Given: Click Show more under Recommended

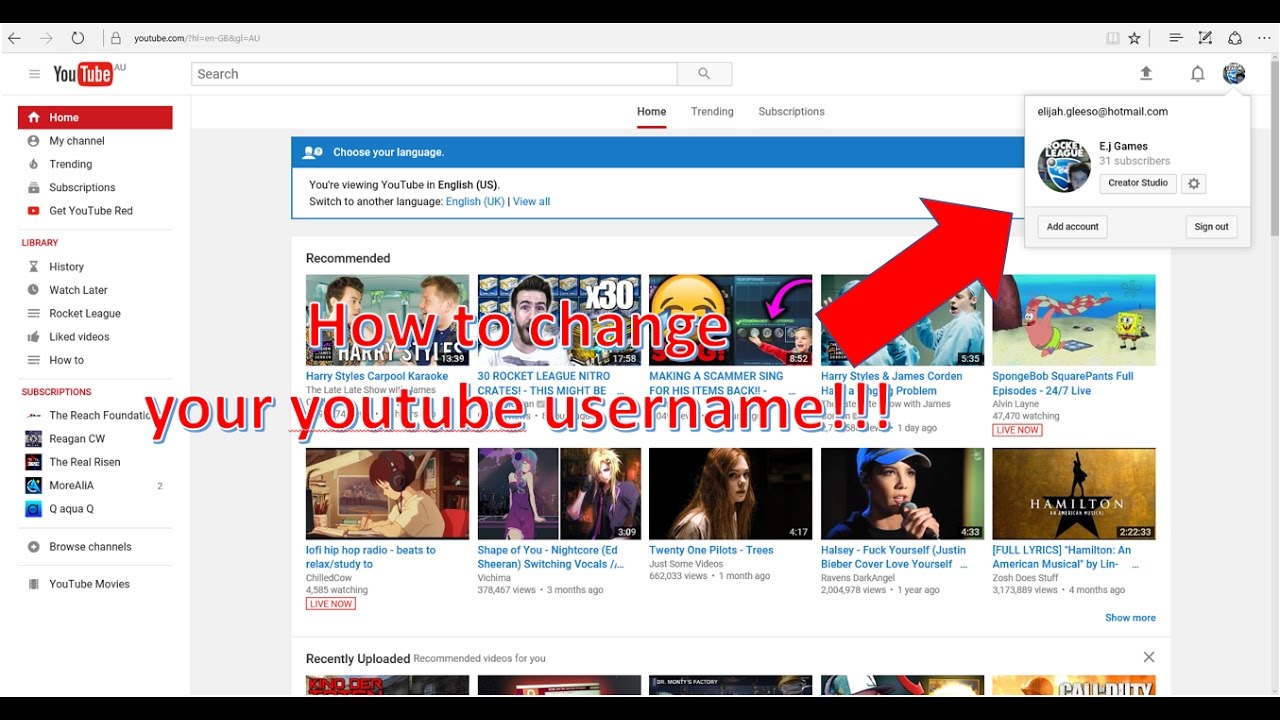Looking at the screenshot, I should click(x=1130, y=618).
